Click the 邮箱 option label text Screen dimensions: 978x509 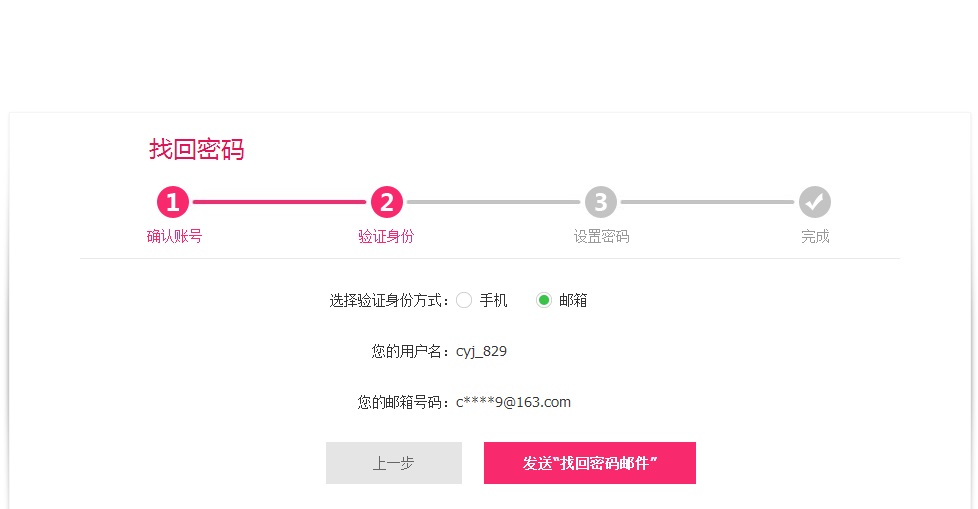573,301
